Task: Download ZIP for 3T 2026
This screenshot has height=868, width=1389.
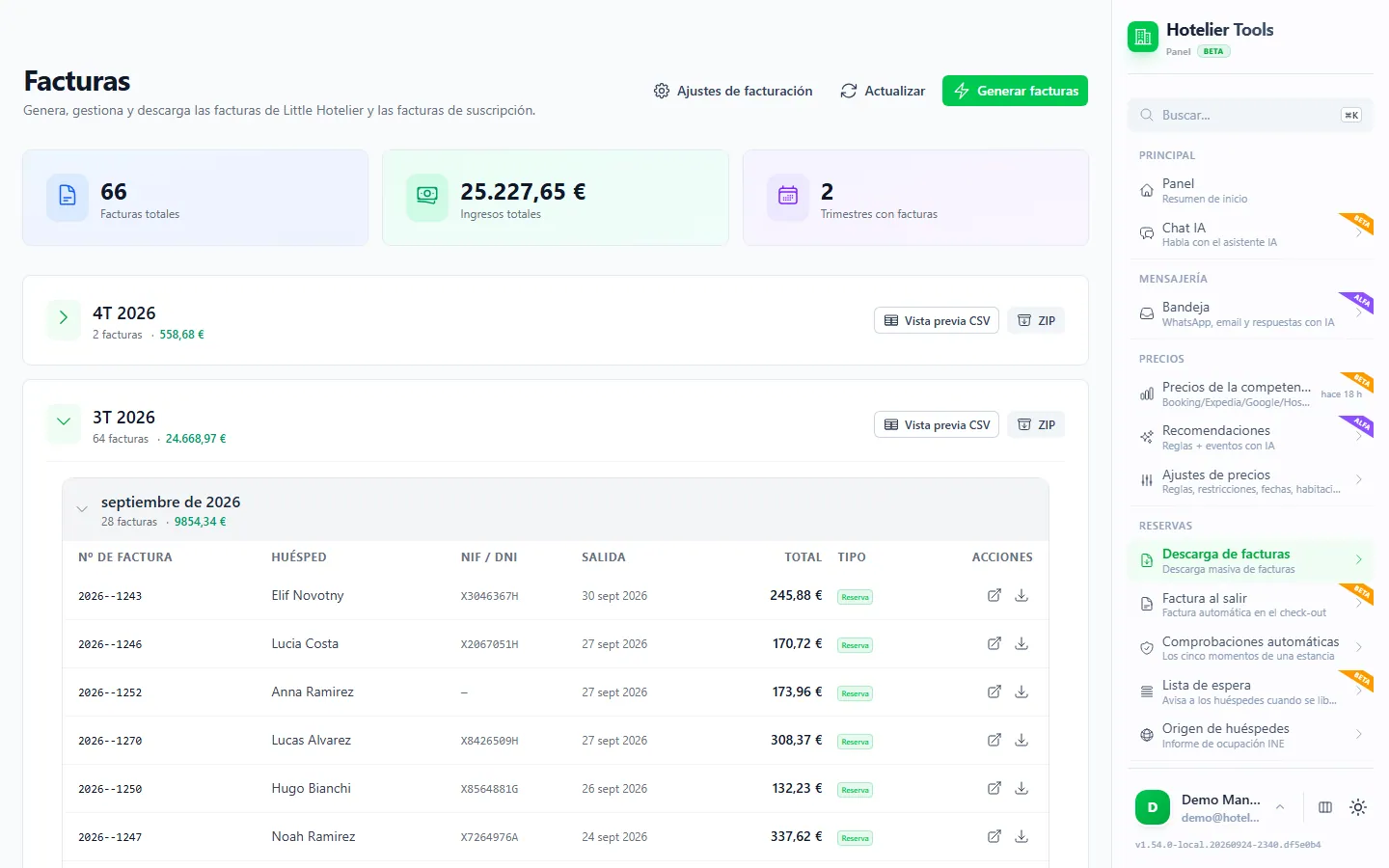Action: click(1036, 424)
